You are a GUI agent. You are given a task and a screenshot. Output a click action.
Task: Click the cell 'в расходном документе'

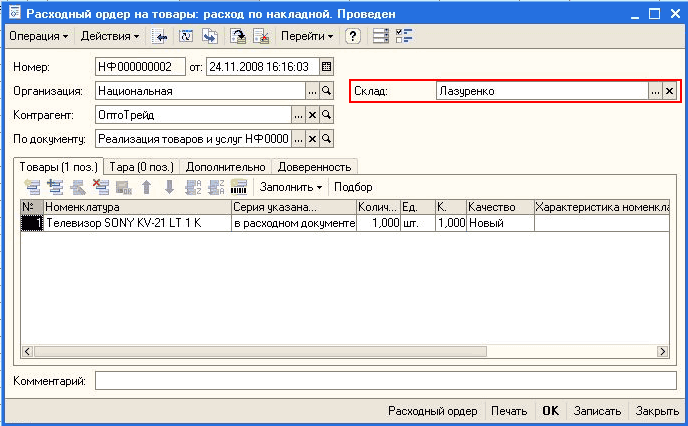click(294, 223)
